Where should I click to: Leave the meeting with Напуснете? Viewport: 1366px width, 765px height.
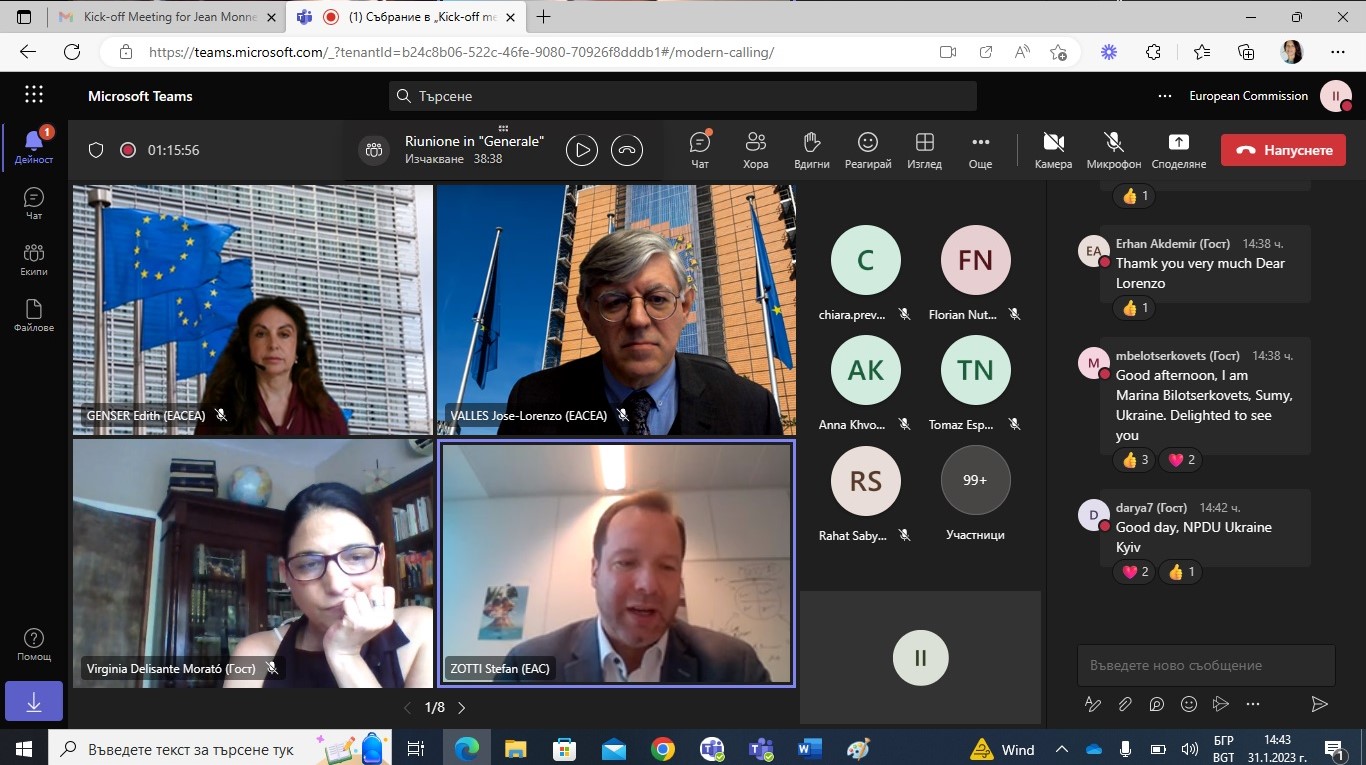(x=1283, y=150)
